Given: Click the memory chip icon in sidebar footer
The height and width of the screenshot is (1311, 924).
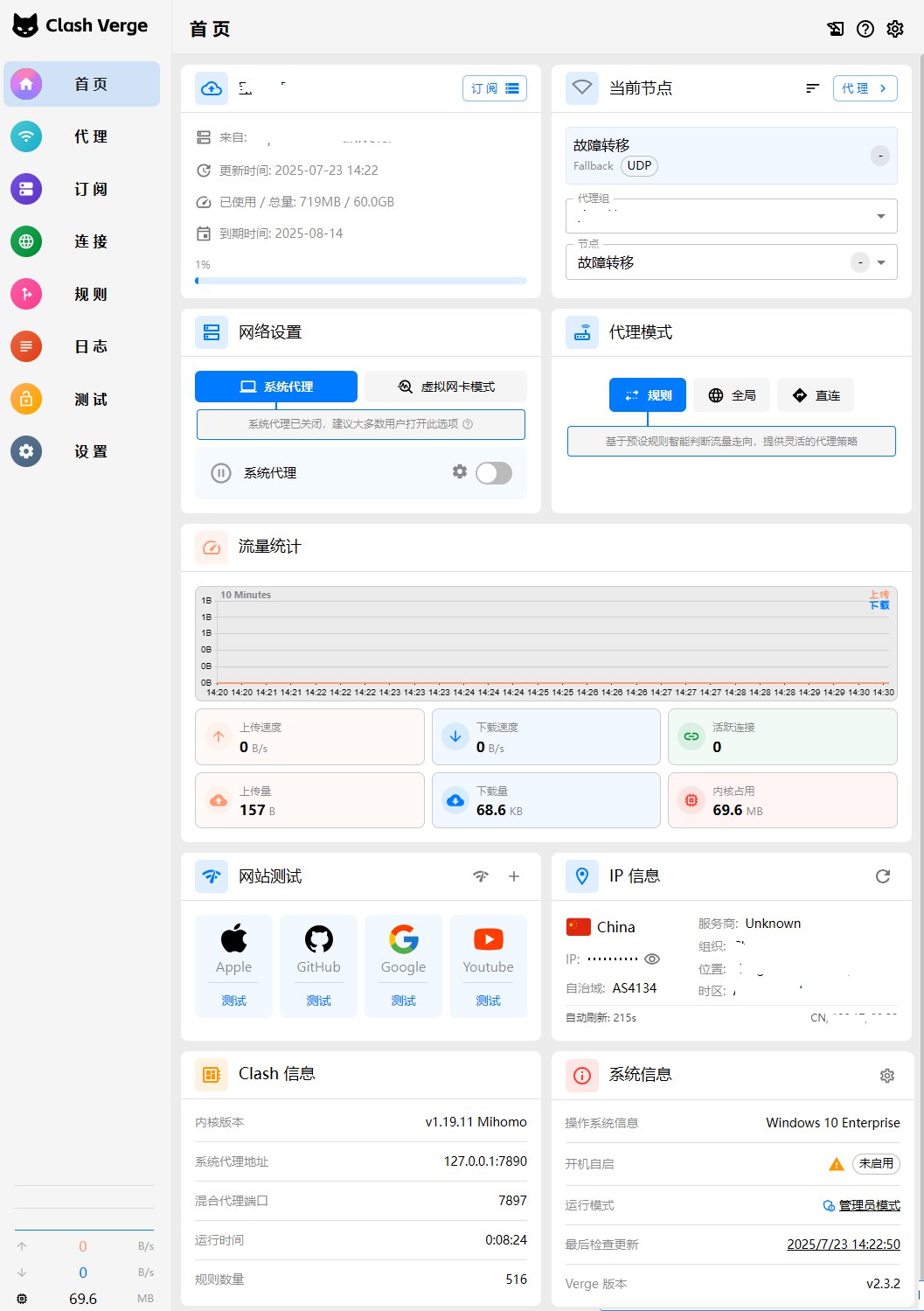Looking at the screenshot, I should [22, 1299].
